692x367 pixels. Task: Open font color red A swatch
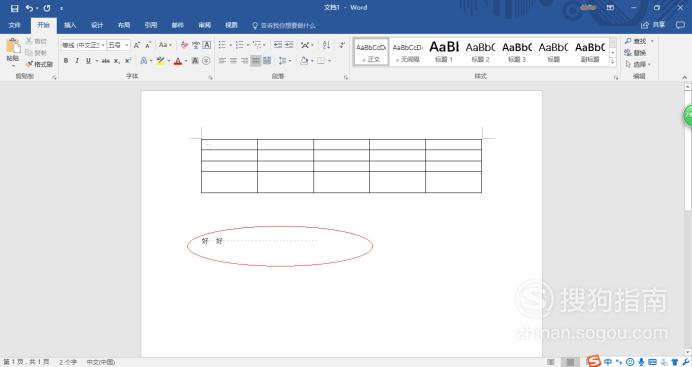(178, 61)
